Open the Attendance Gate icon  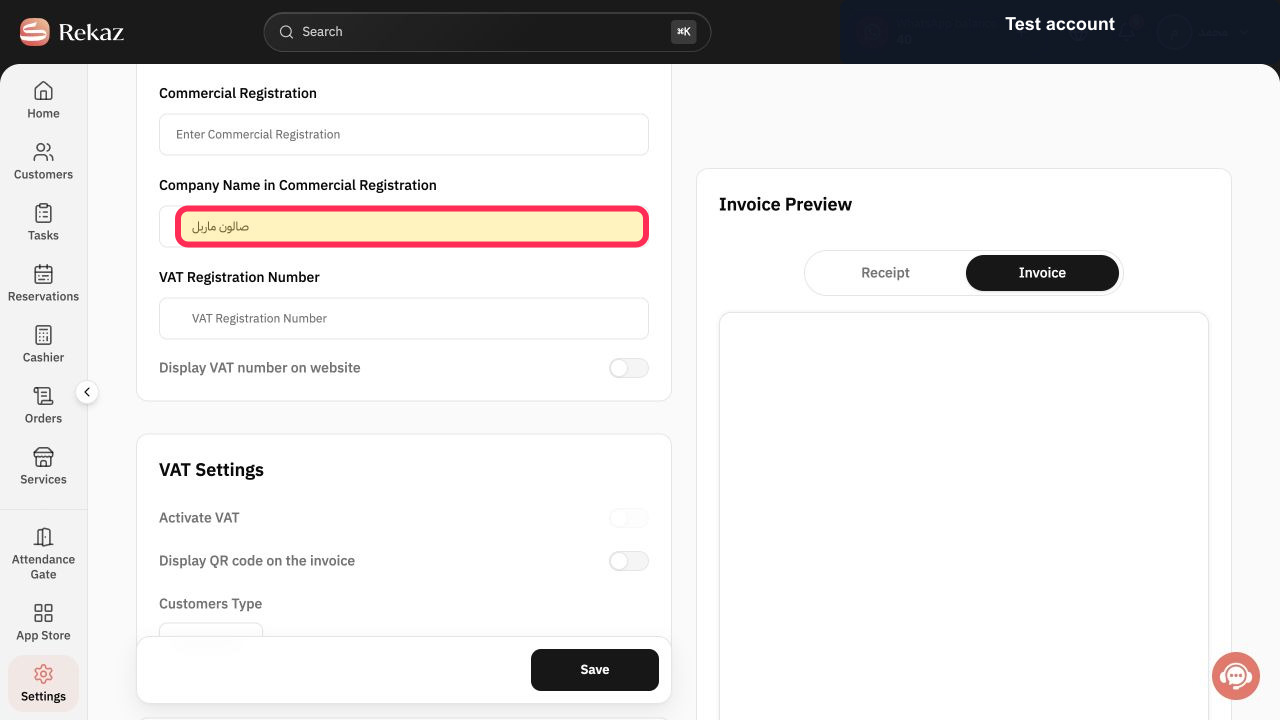pyautogui.click(x=43, y=537)
